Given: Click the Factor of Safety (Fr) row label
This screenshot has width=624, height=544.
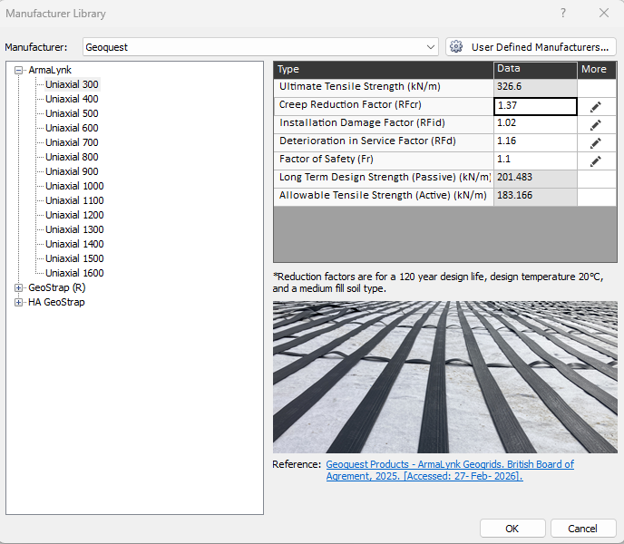Looking at the screenshot, I should click(x=326, y=159).
